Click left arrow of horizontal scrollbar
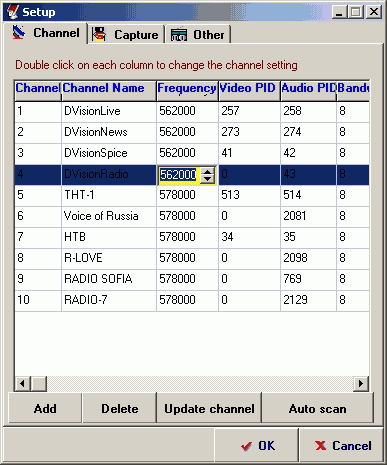Screen dimensions: 387x465 pos(22,383)
